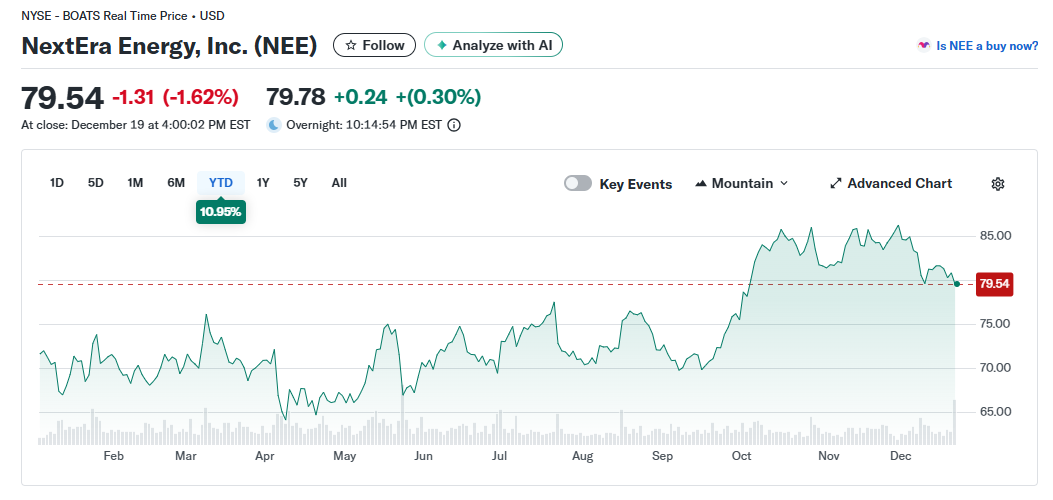Click the Mountain chart type icon
Screen dimensions: 1053x500
point(701,184)
